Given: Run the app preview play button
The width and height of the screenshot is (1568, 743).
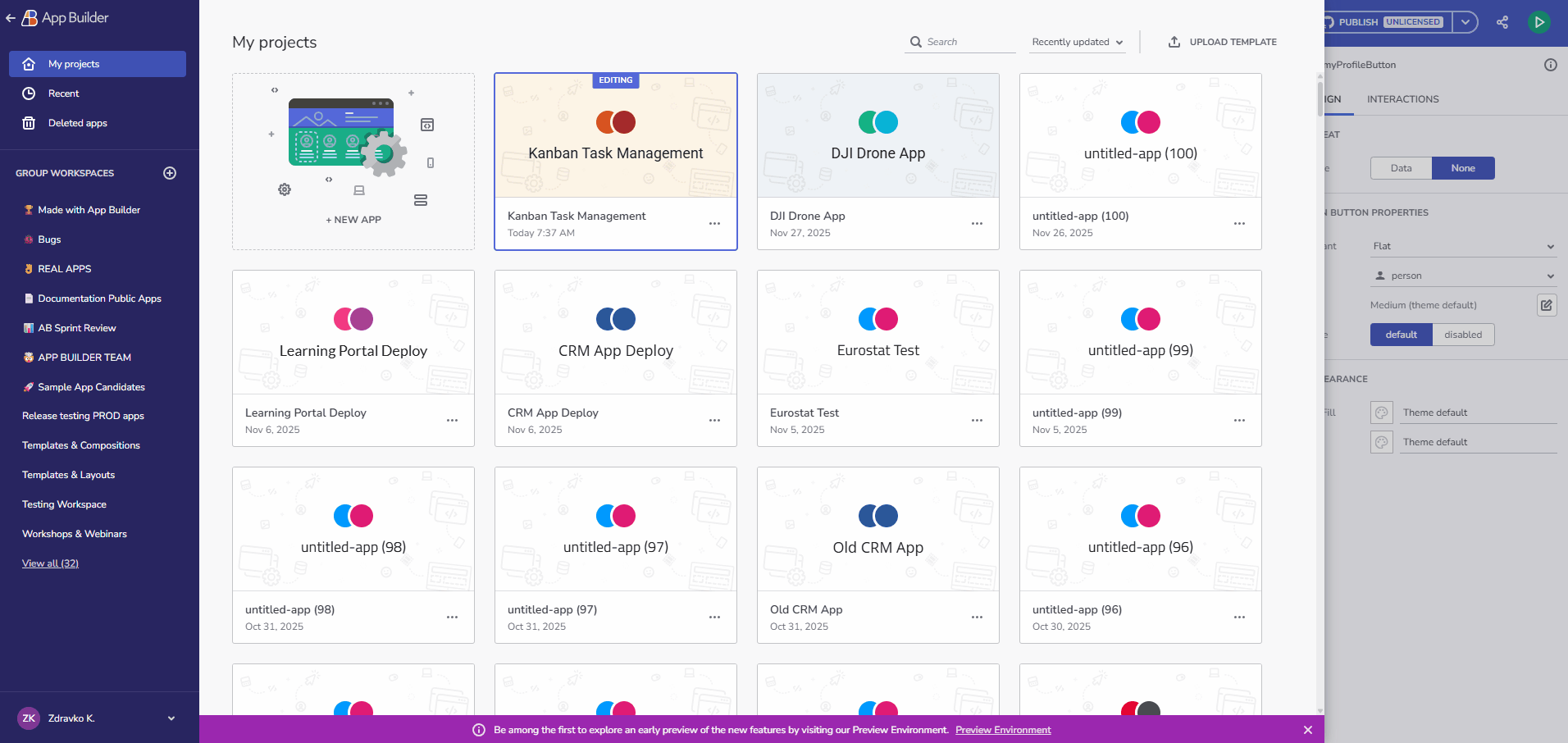Looking at the screenshot, I should (x=1539, y=22).
